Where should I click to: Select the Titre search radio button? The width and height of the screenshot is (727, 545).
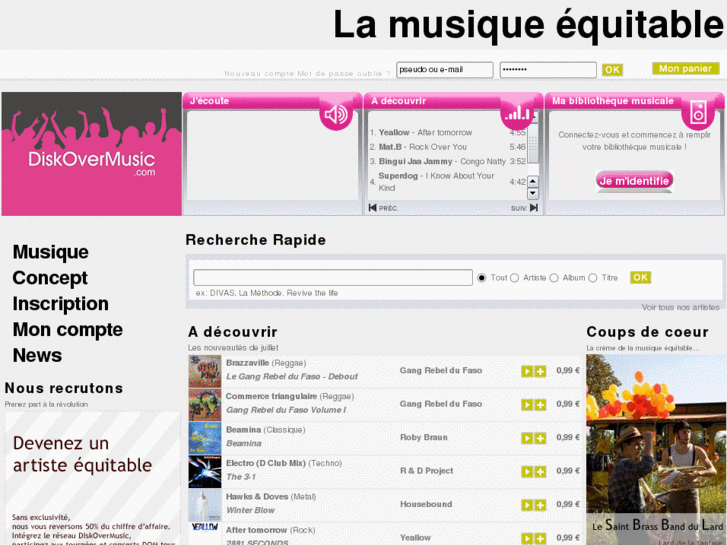(x=593, y=278)
